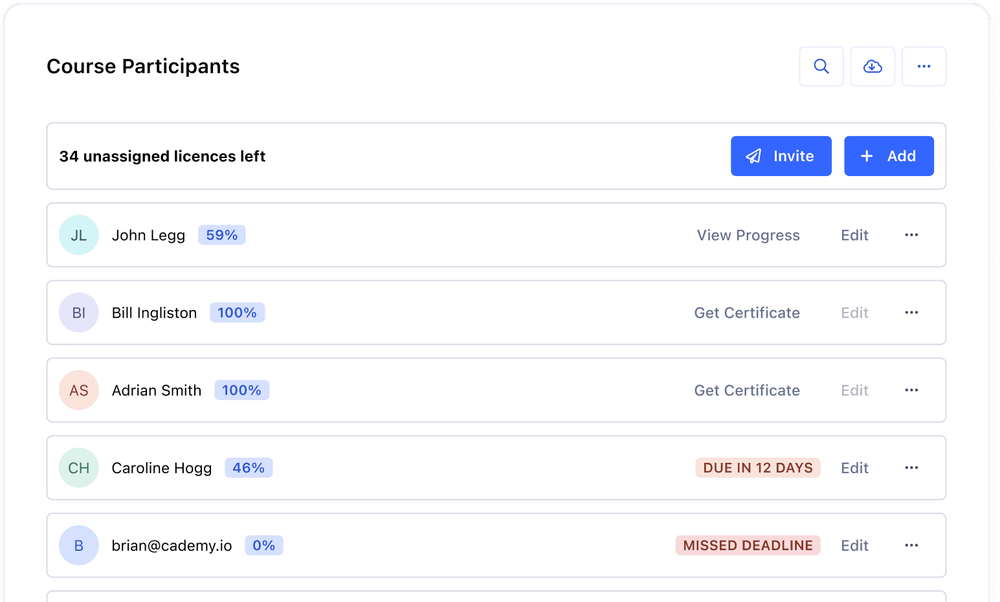Click the 34 unassigned licences text
The image size is (1000, 602).
[x=161, y=156]
